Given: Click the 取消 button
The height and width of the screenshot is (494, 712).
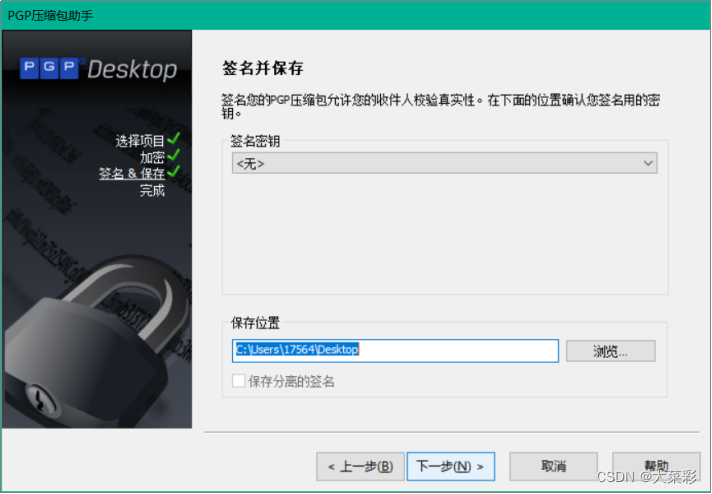Looking at the screenshot, I should (553, 466).
